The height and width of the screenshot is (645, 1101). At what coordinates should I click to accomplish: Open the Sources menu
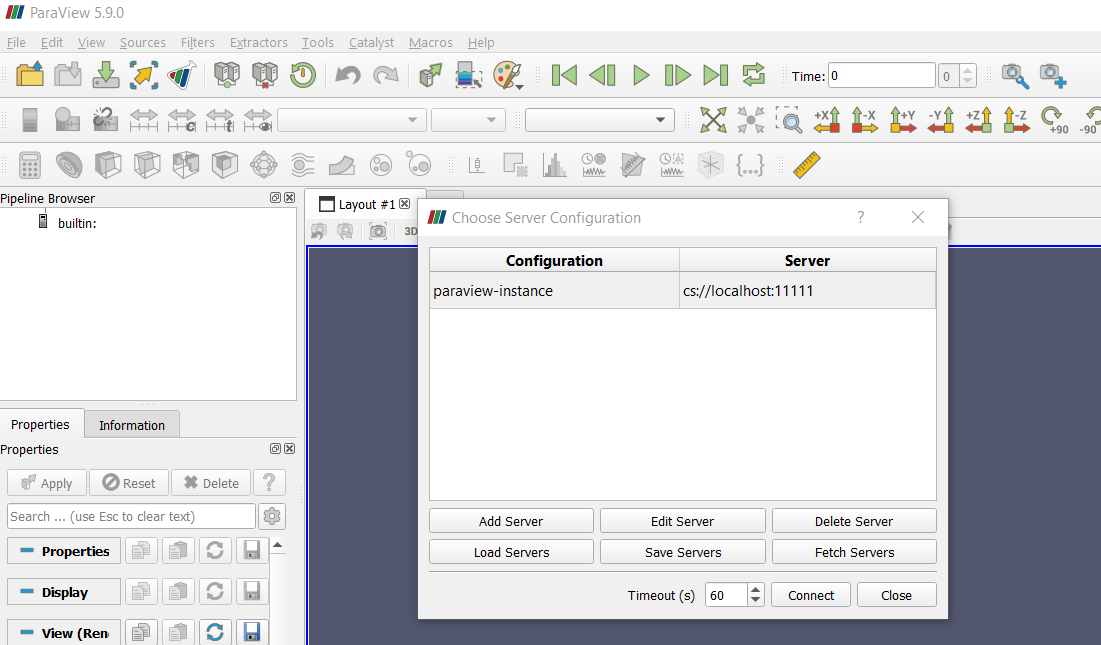[x=143, y=43]
